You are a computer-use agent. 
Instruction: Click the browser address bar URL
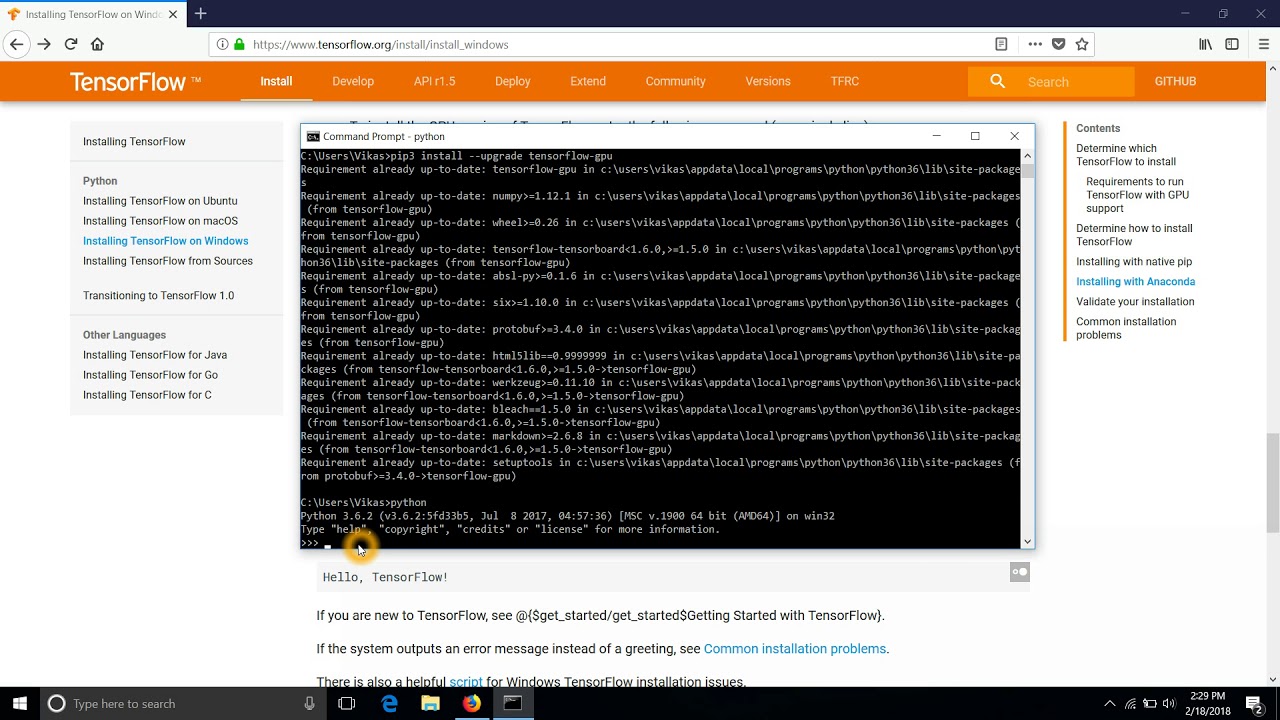[x=380, y=44]
